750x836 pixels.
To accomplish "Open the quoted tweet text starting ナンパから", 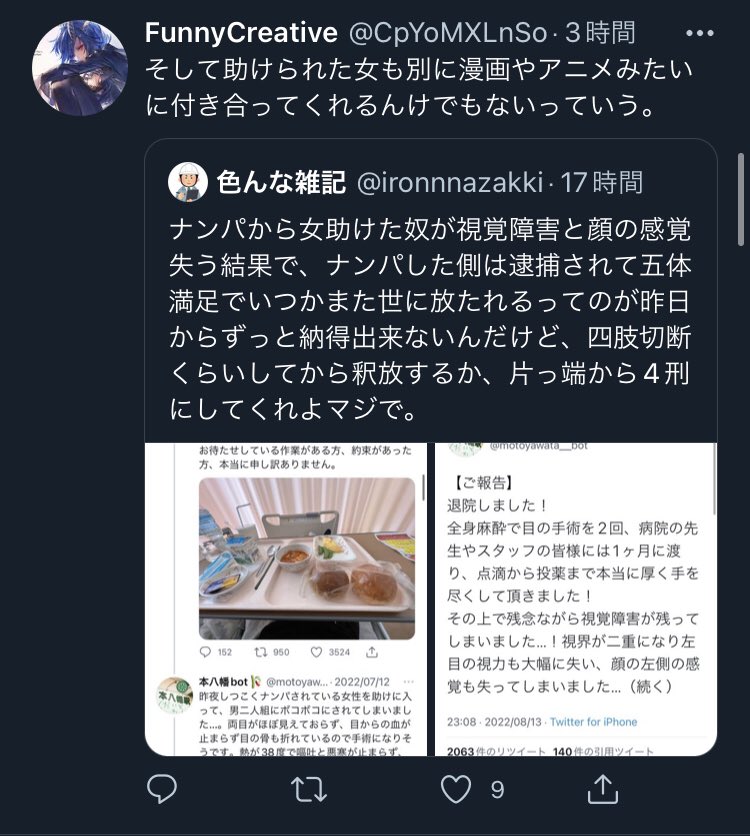I will (x=430, y=319).
